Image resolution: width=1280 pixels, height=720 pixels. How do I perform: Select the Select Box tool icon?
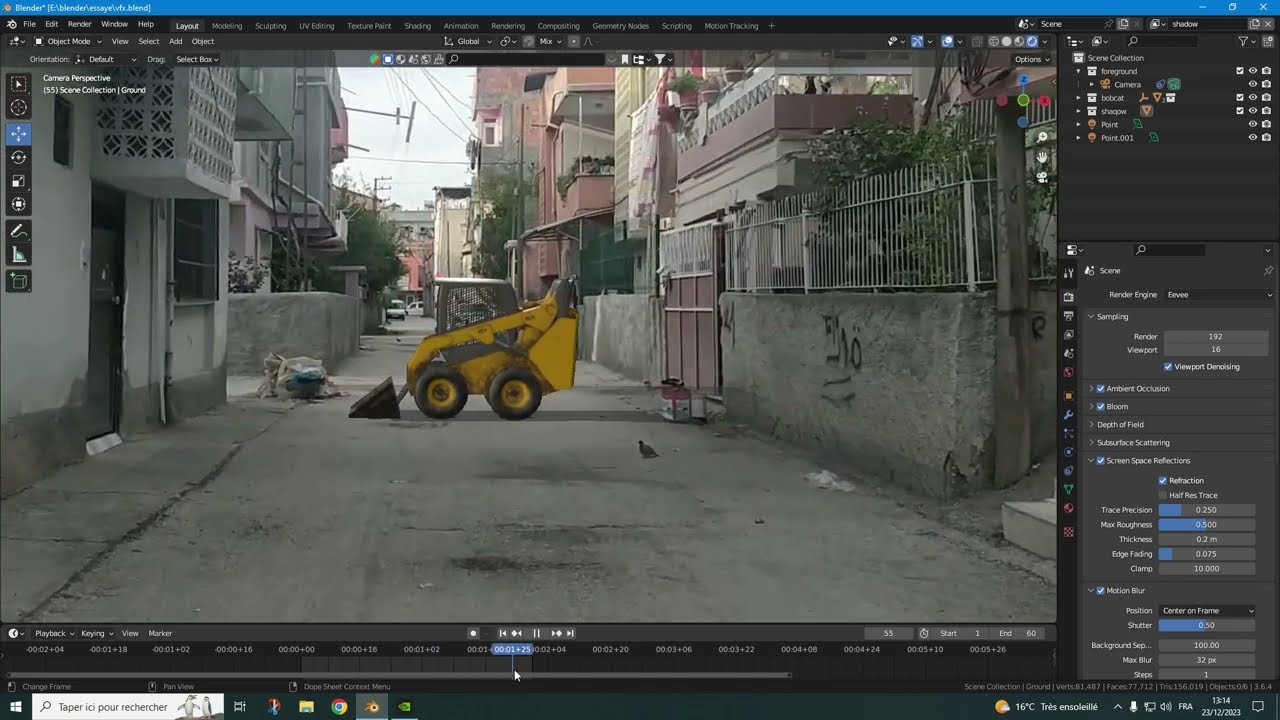pyautogui.click(x=19, y=84)
